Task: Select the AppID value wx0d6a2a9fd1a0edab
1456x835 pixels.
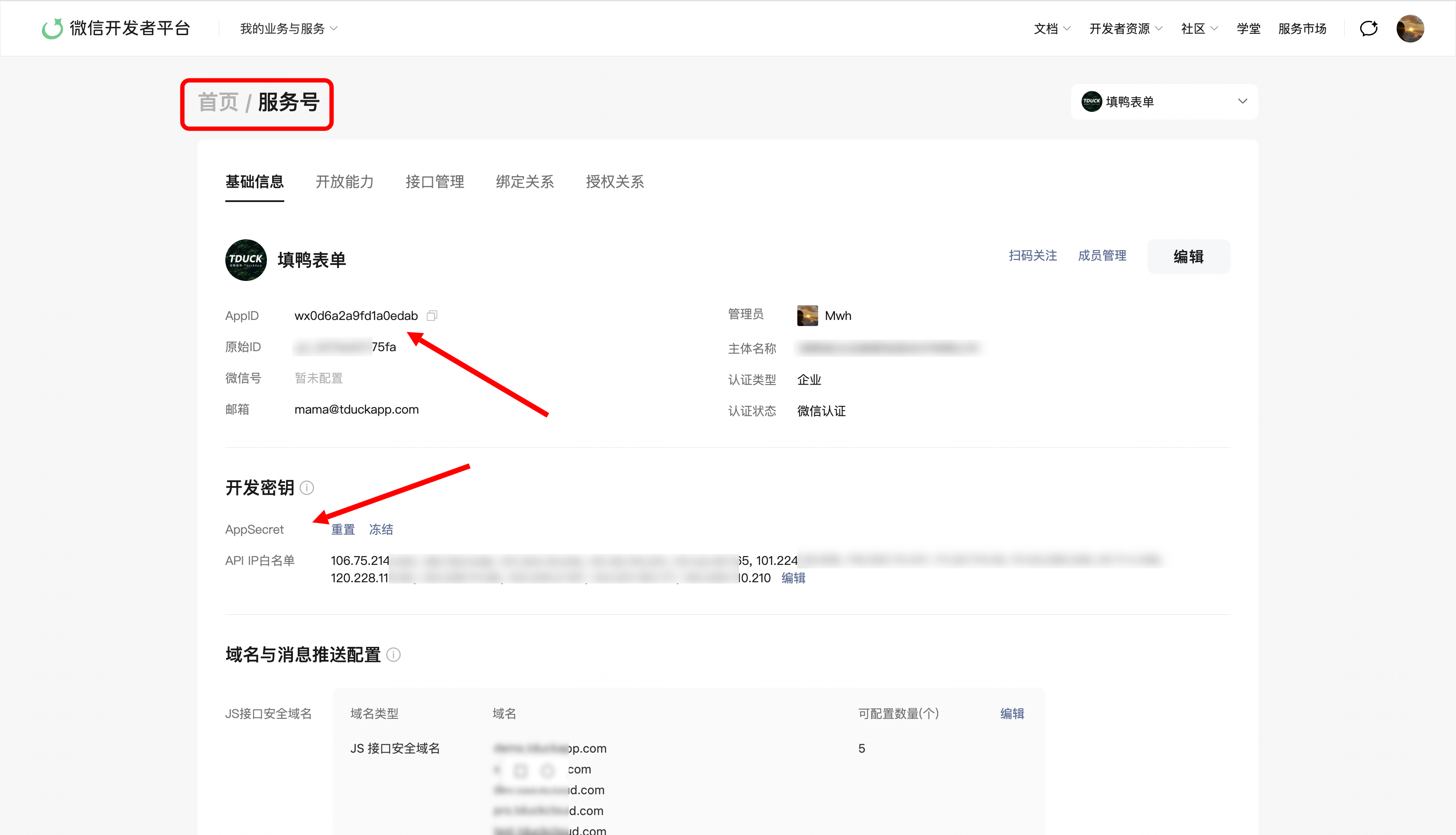Action: [x=356, y=316]
